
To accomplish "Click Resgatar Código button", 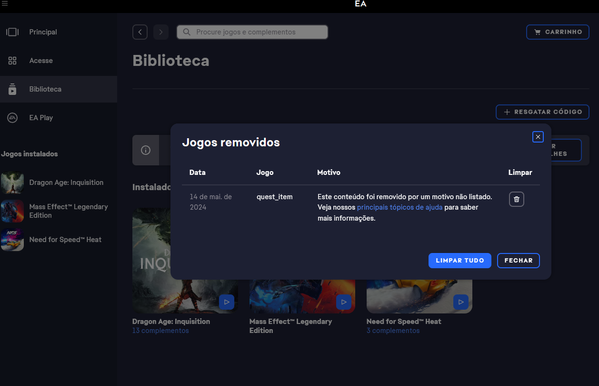I will click(x=542, y=112).
